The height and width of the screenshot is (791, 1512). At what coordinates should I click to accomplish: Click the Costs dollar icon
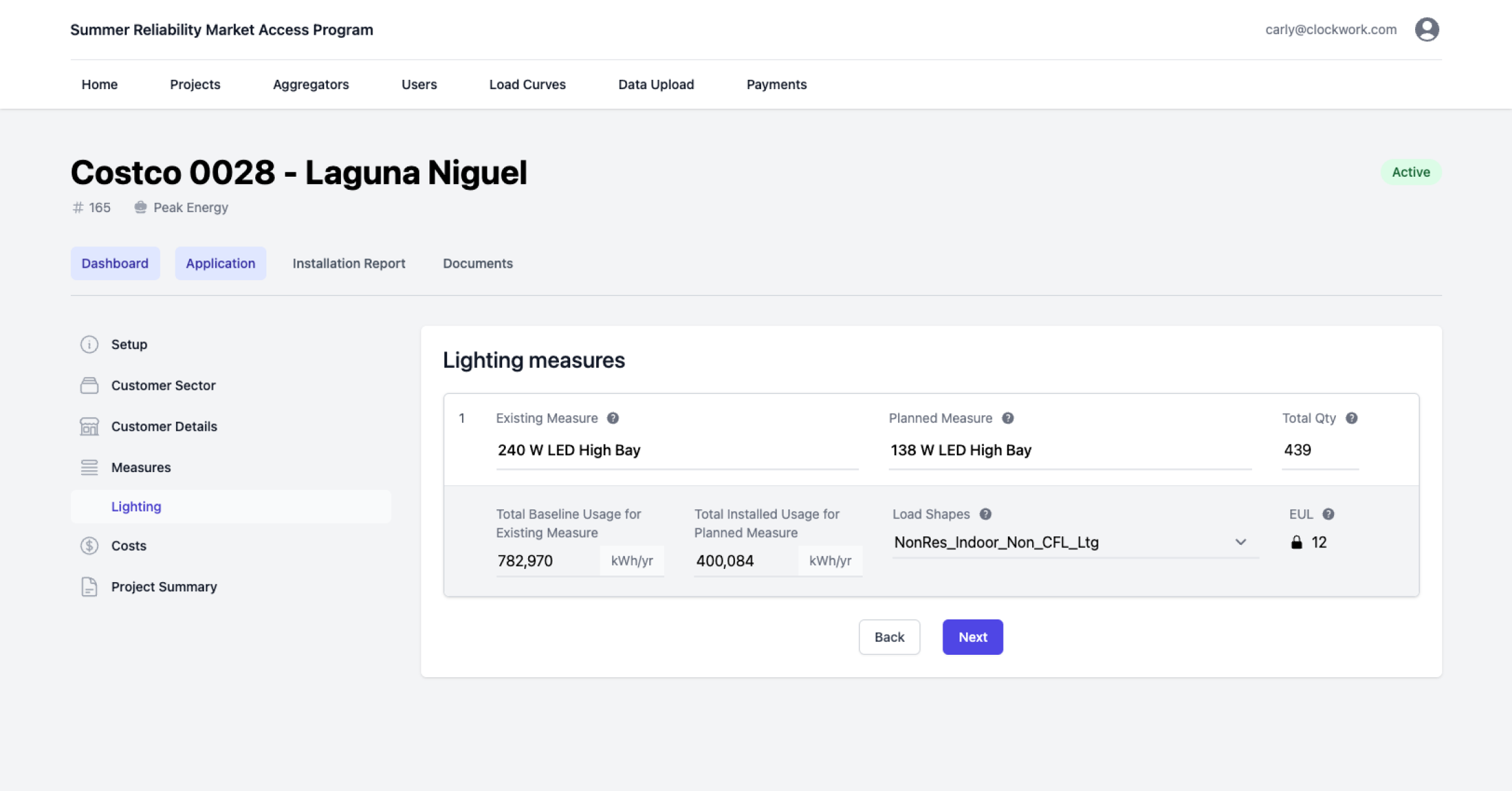tap(90, 545)
